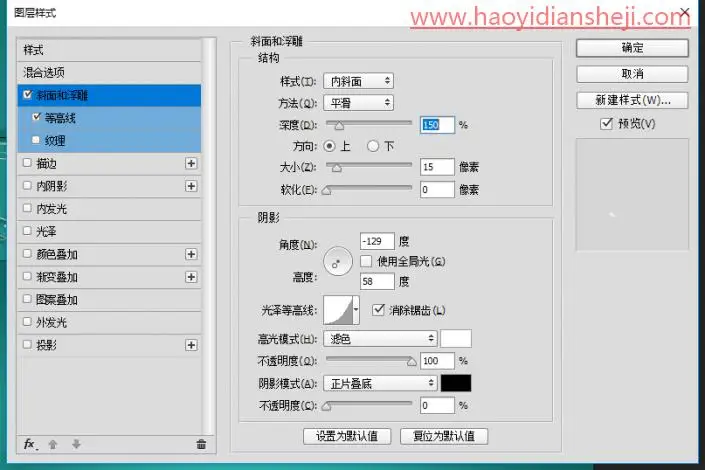Enable 使用全局光 checkbox
The height and width of the screenshot is (470, 705).
click(366, 261)
